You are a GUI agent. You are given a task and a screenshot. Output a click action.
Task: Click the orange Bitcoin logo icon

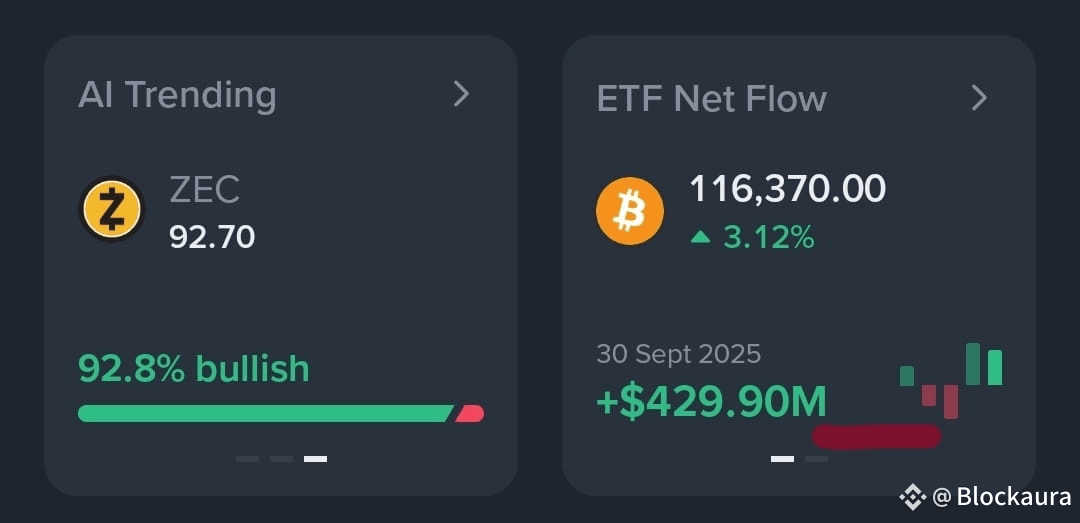tap(630, 211)
